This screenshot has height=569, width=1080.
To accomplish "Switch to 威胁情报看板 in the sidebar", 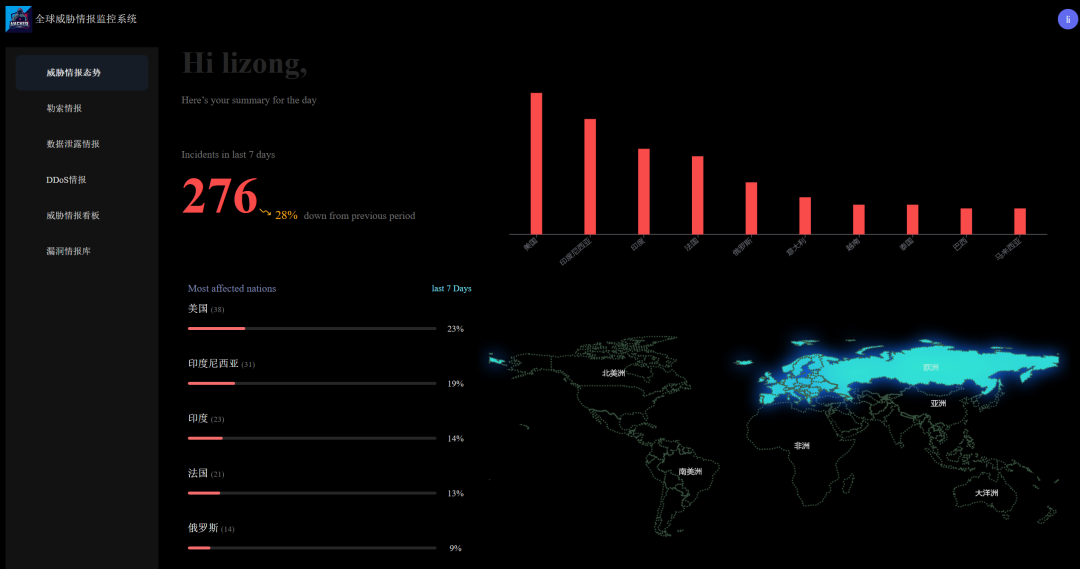I will (x=73, y=215).
